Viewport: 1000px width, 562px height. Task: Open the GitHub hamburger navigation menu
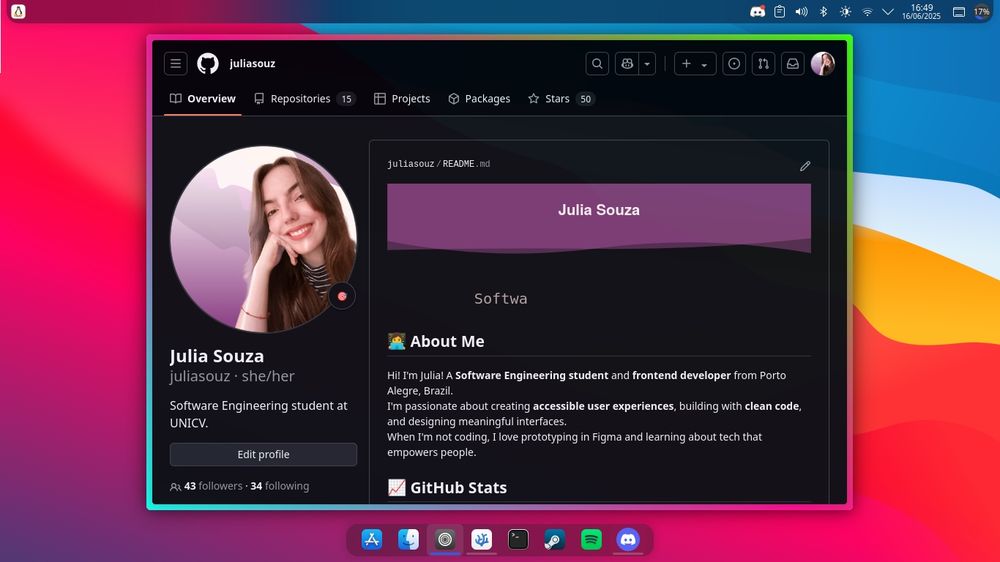click(175, 64)
